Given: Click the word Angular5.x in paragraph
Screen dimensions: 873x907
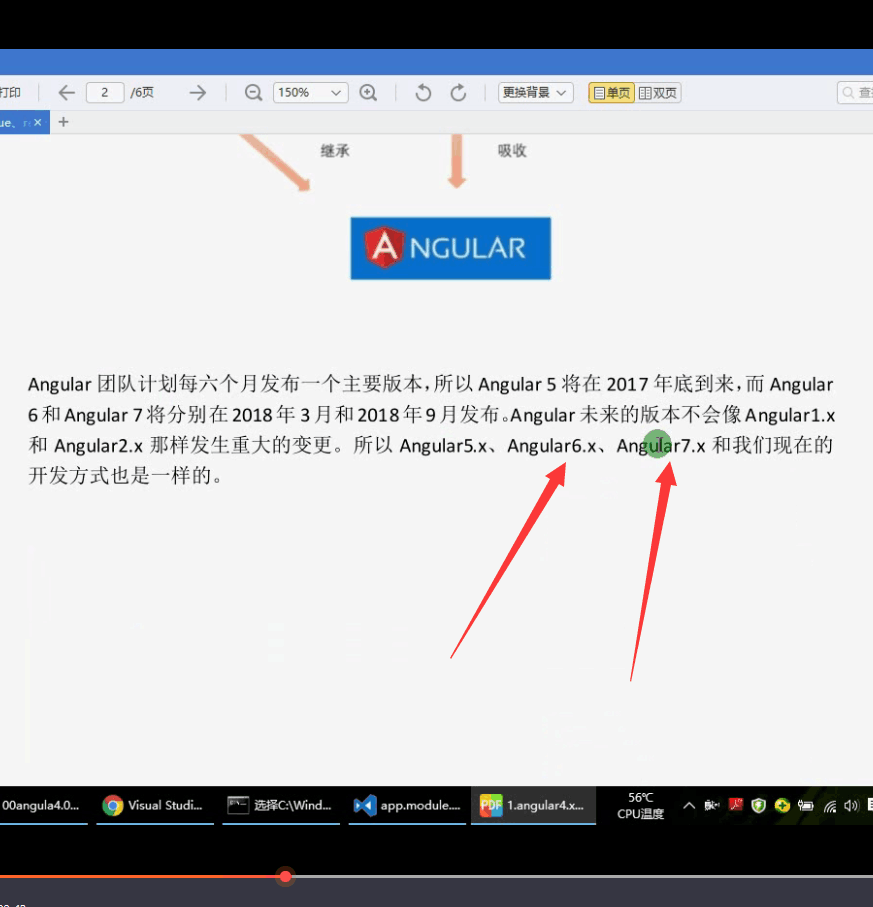Looking at the screenshot, I should 443,446.
